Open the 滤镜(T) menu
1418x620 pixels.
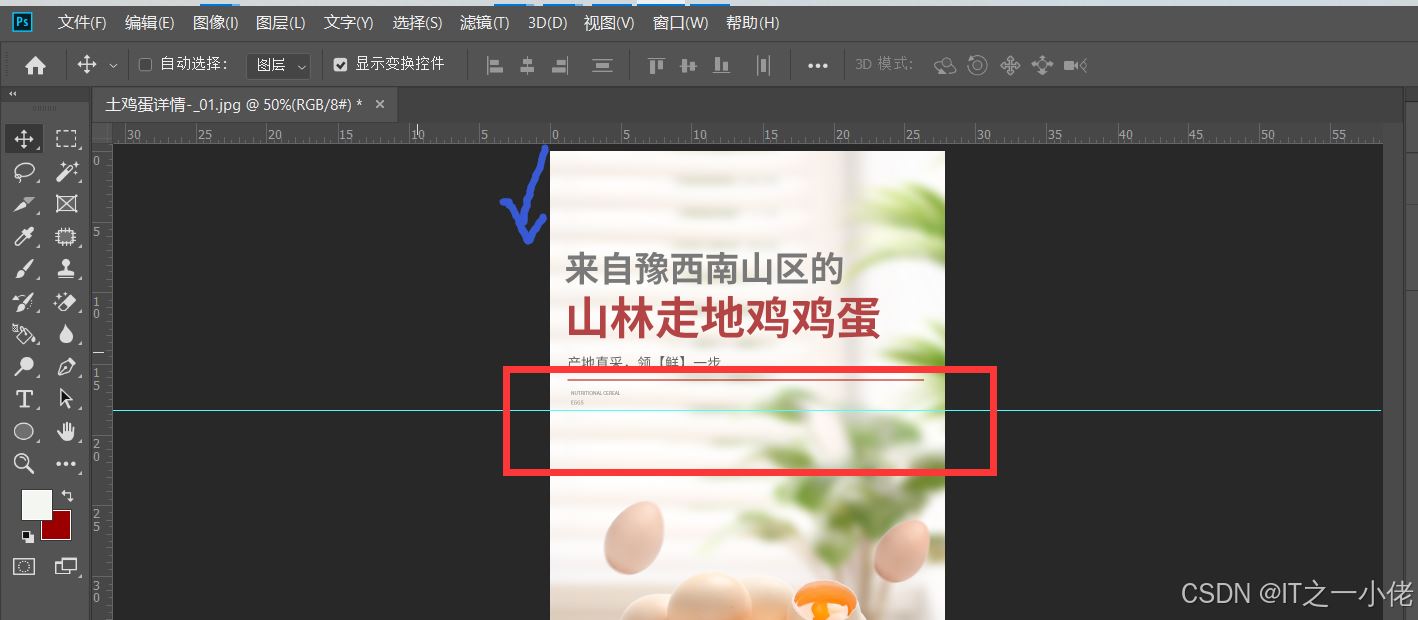point(484,22)
